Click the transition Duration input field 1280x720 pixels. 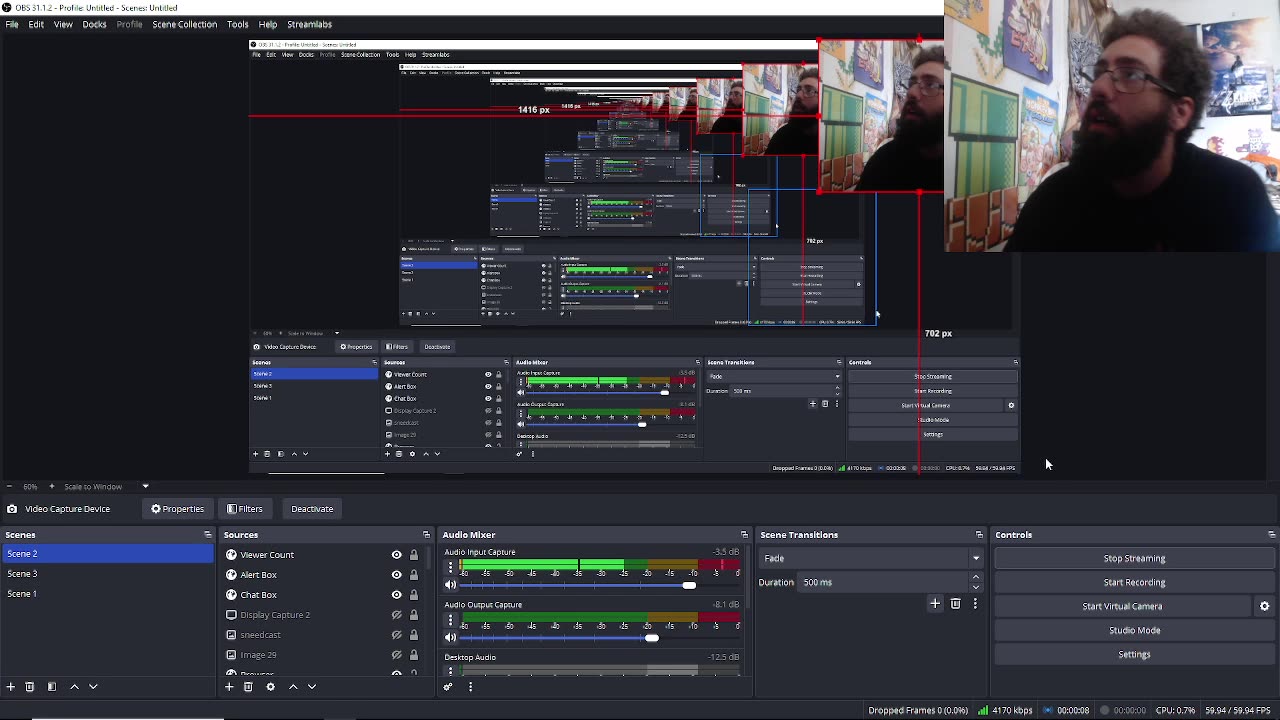[x=883, y=582]
